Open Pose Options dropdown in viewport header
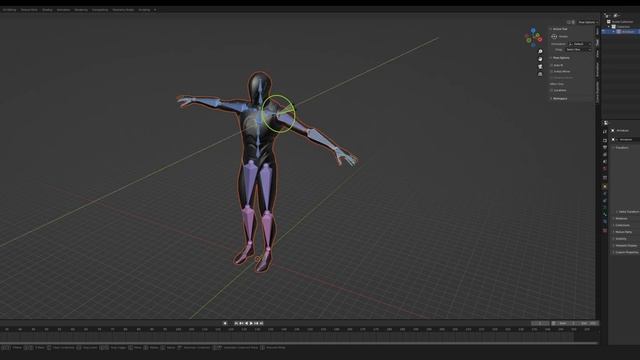Viewport: 640px width, 360px height. click(588, 22)
